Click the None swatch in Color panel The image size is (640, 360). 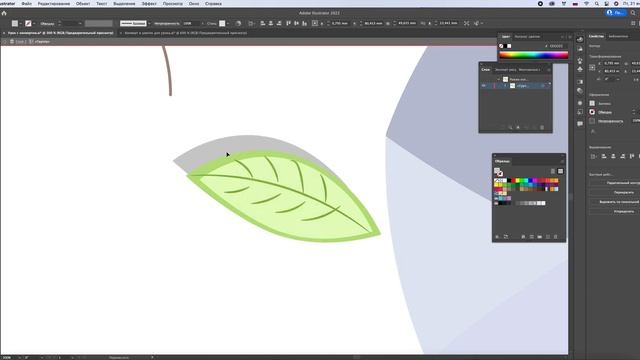[501, 46]
